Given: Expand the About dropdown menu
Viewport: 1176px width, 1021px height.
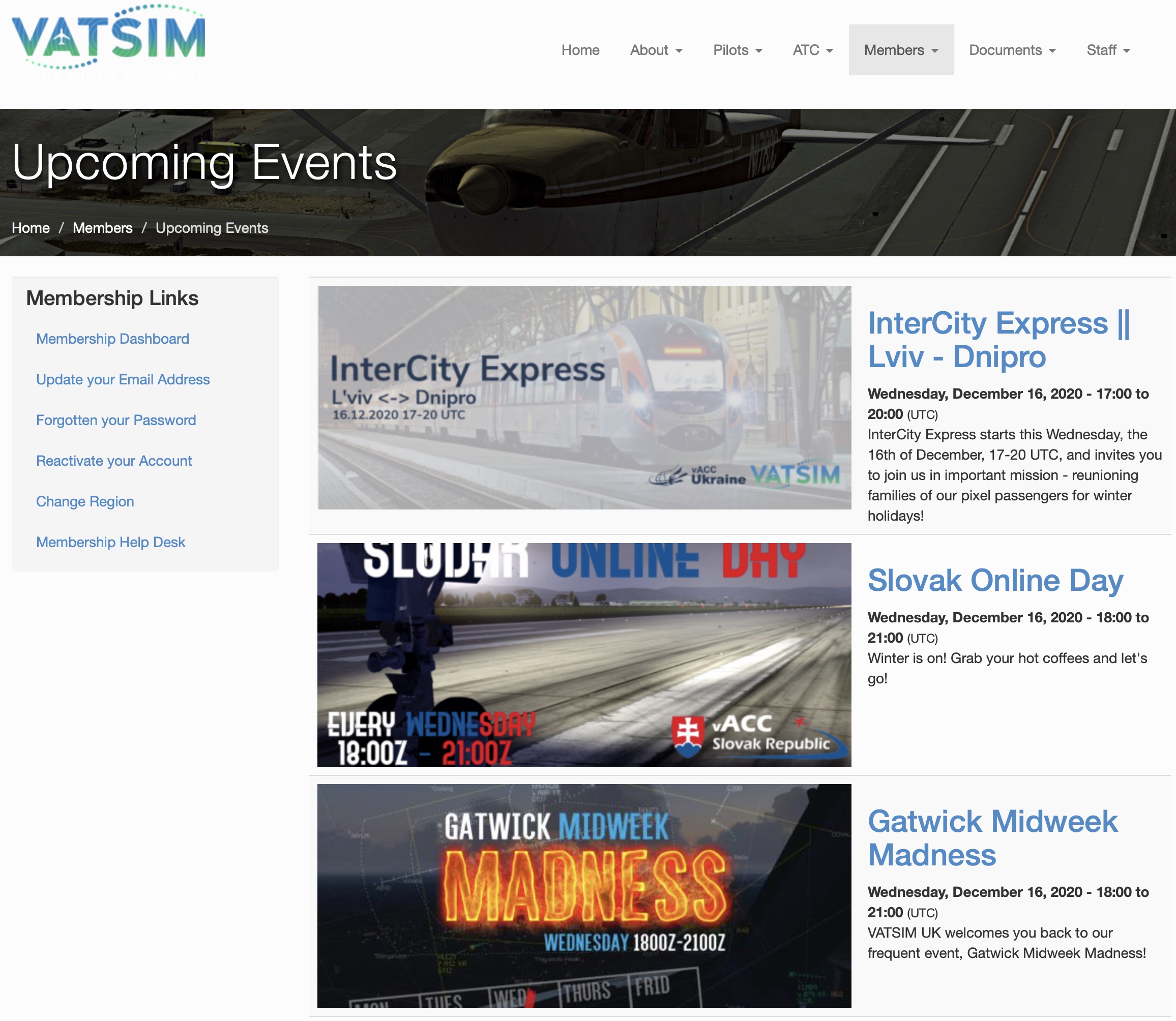Looking at the screenshot, I should pyautogui.click(x=656, y=50).
